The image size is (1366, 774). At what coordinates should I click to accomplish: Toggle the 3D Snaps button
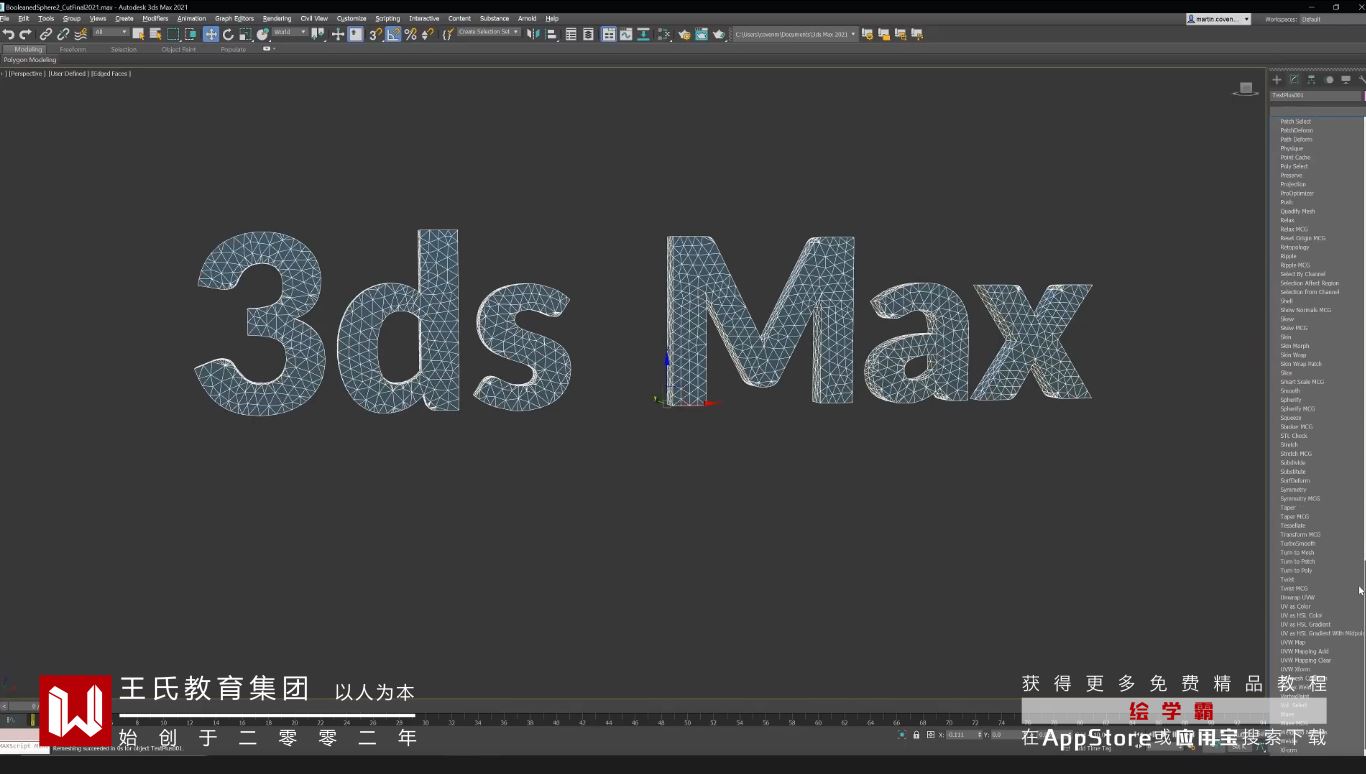[x=376, y=34]
